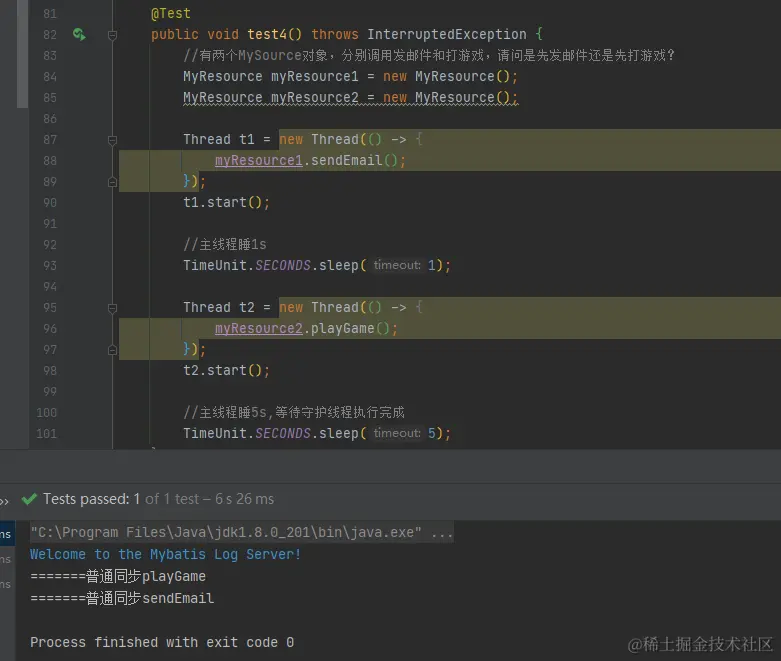
Task: Click the @Test annotation
Action: pos(170,13)
